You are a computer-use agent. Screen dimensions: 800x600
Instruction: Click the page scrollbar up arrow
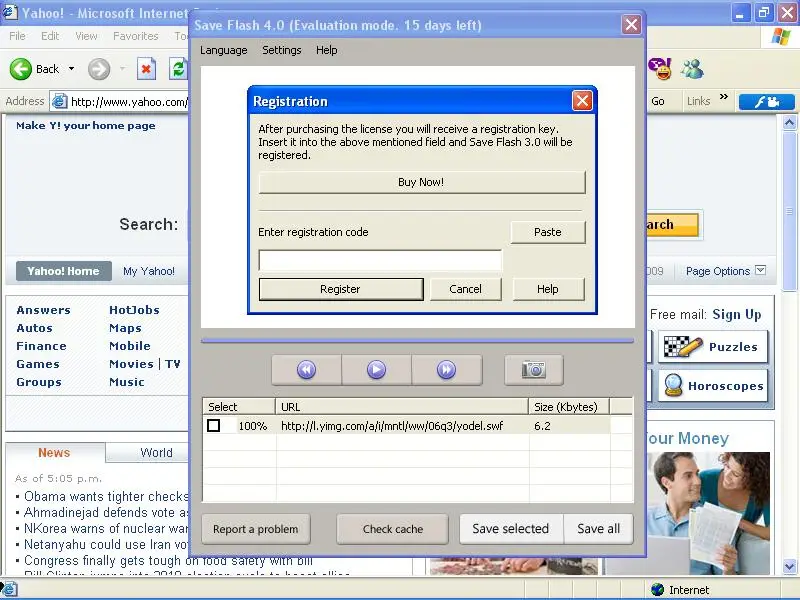pos(789,122)
